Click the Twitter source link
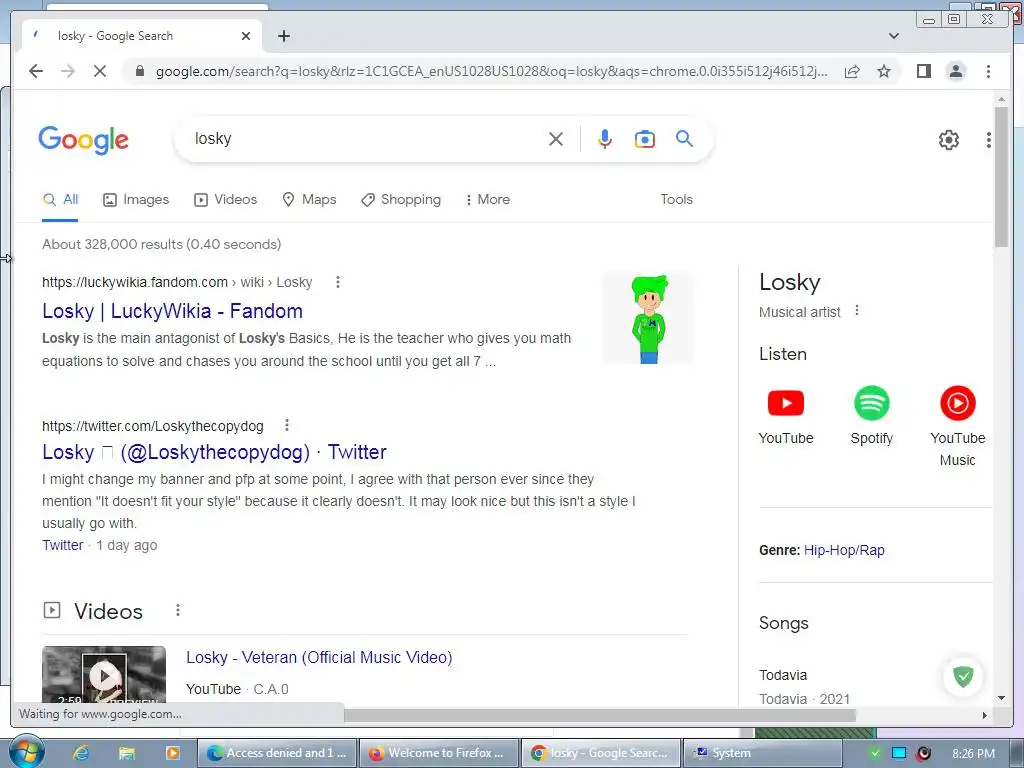1024x768 pixels. pyautogui.click(x=63, y=545)
